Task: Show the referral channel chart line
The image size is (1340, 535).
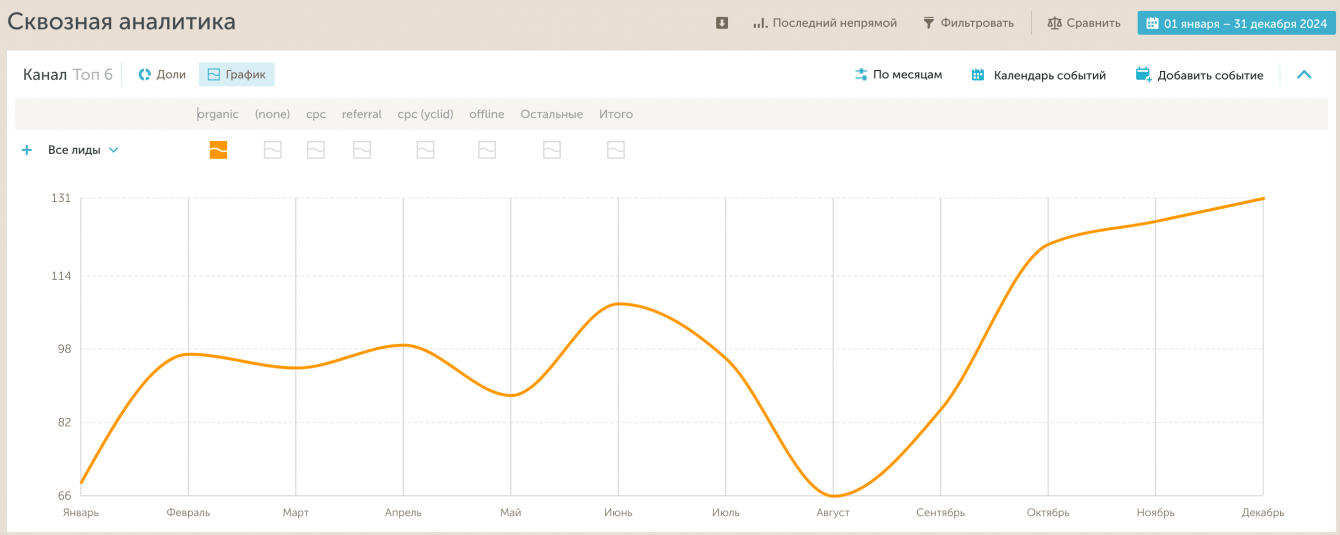Action: pyautogui.click(x=362, y=150)
